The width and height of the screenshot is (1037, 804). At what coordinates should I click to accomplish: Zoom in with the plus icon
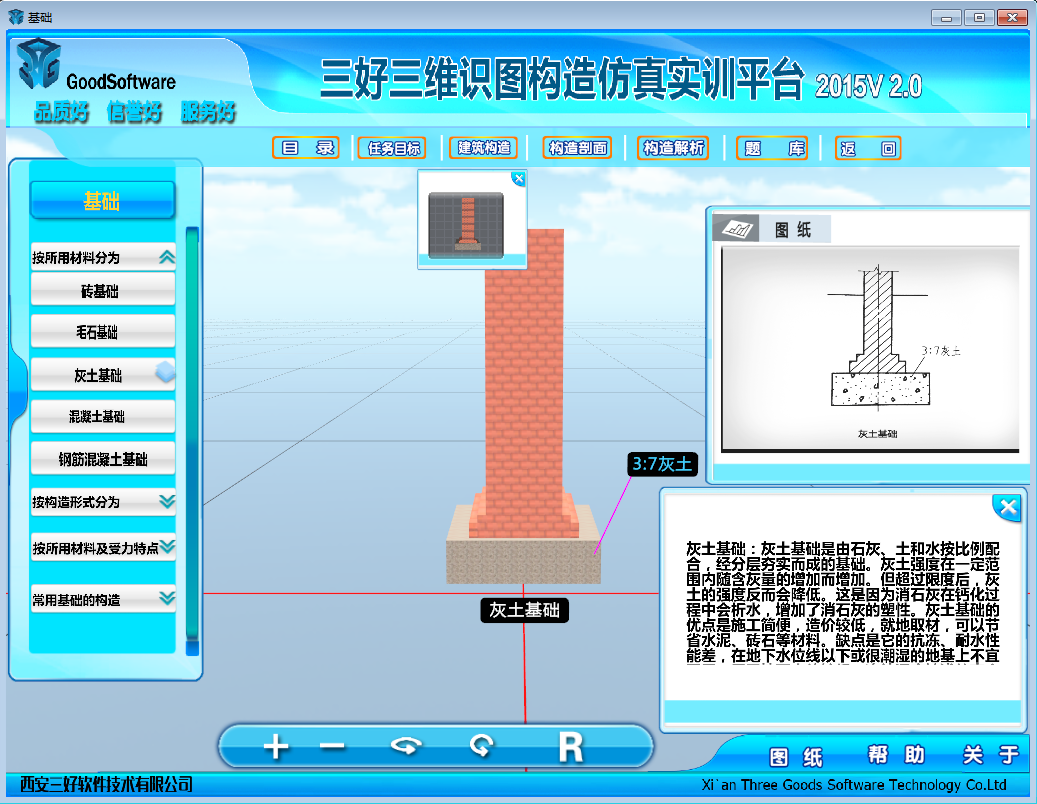coord(276,747)
